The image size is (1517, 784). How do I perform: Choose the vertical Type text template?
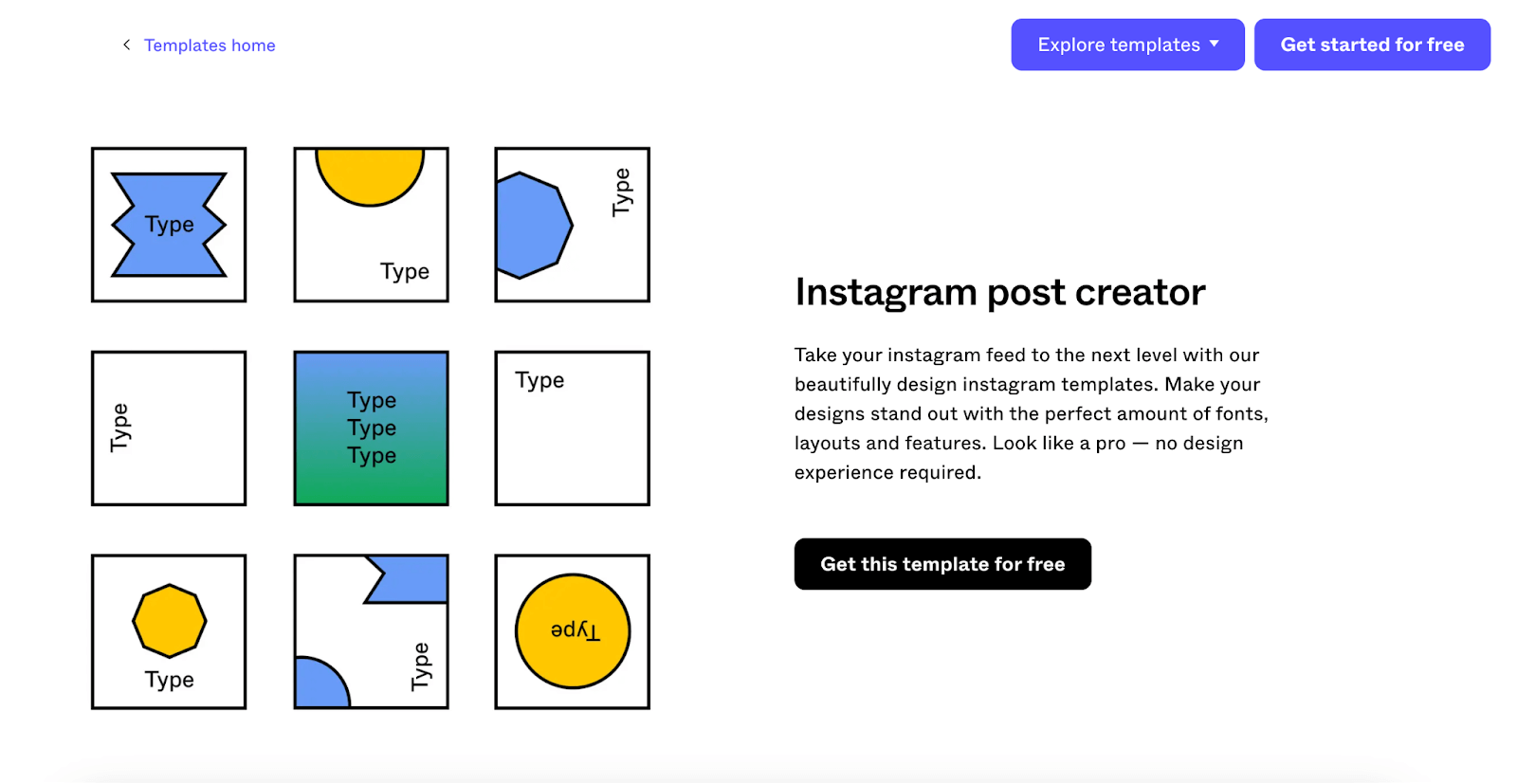click(168, 428)
